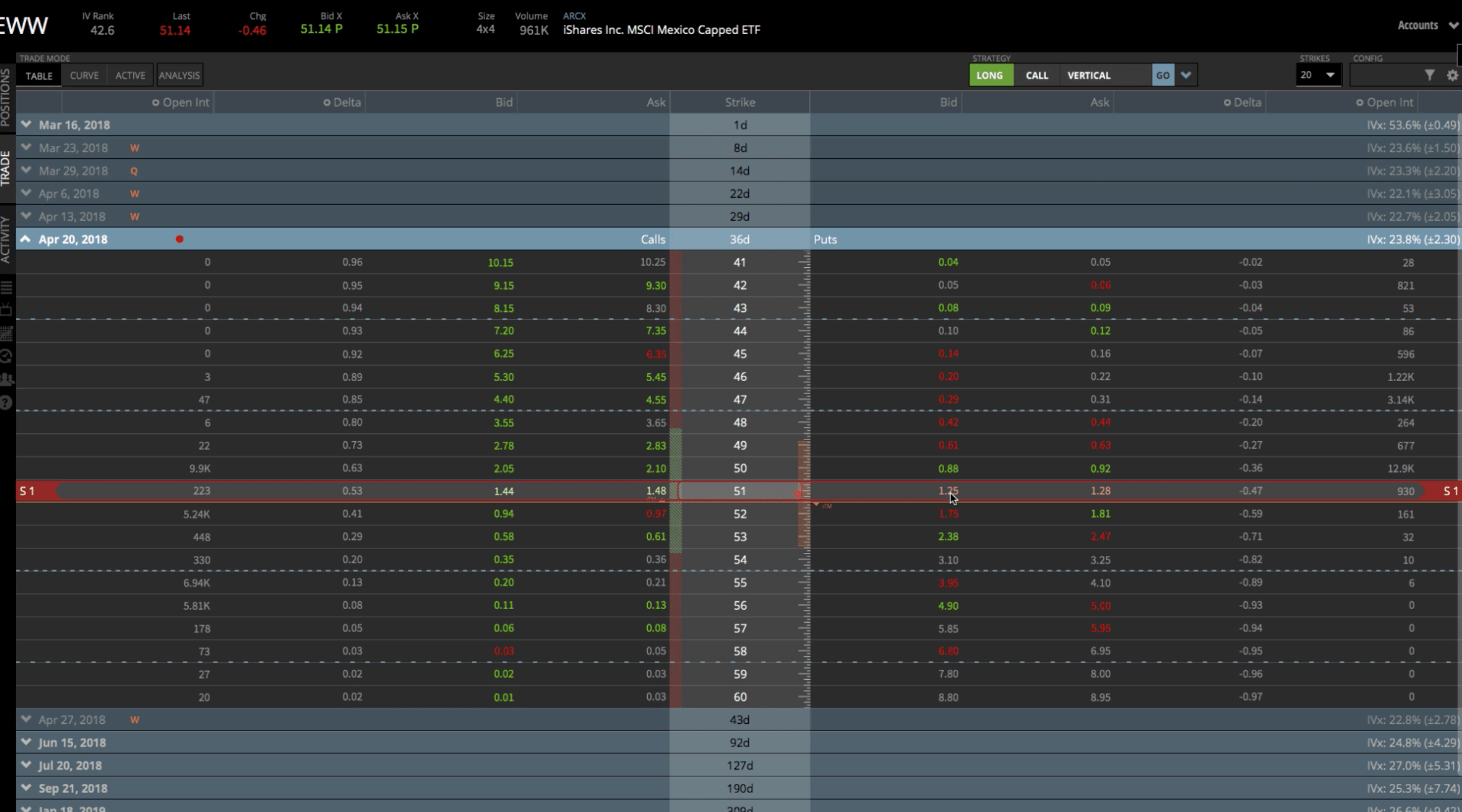Expand the Mar 23, 2018 weekly expiration
The width and height of the screenshot is (1462, 812).
pyautogui.click(x=26, y=147)
